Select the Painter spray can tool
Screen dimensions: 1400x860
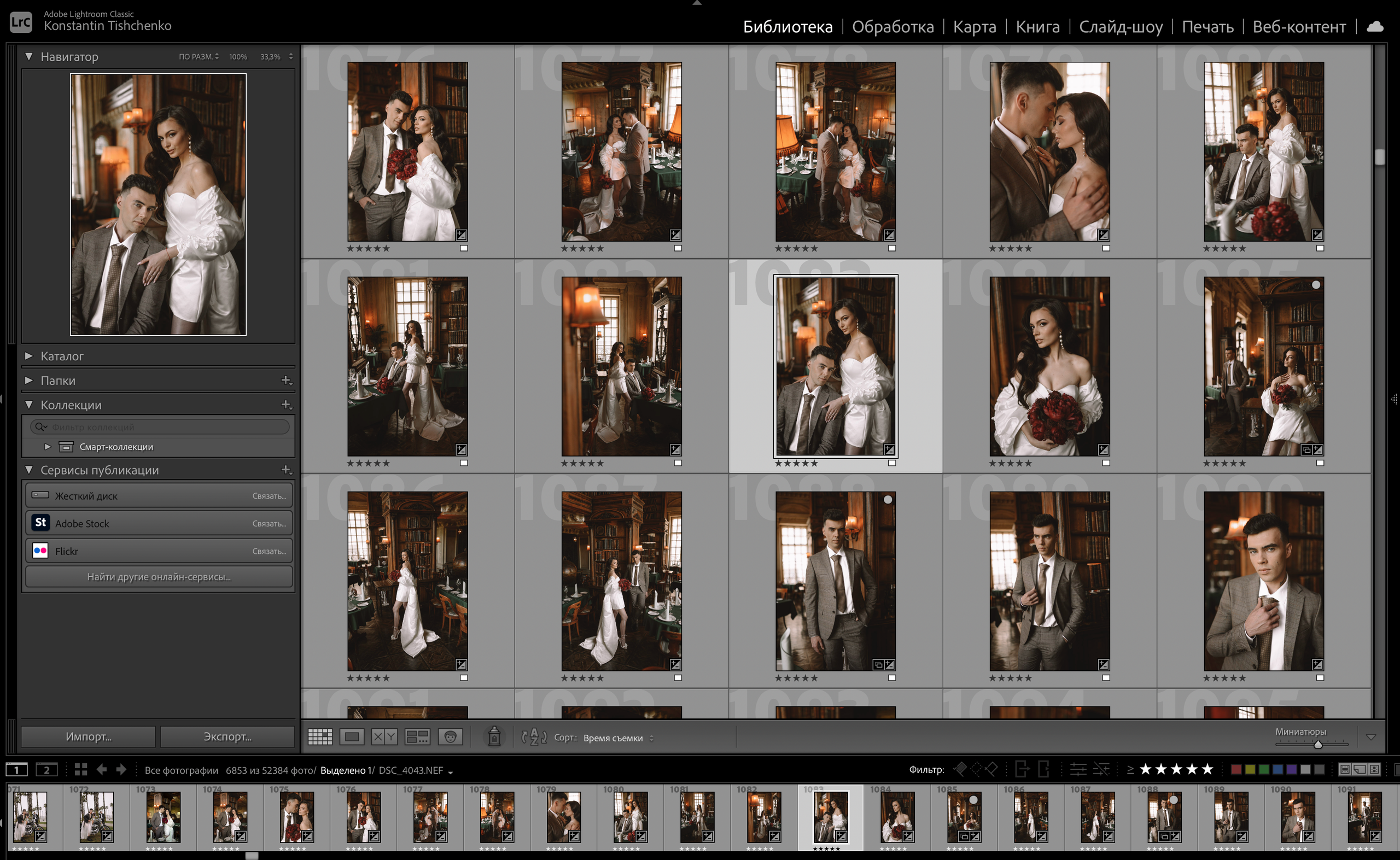pos(494,736)
